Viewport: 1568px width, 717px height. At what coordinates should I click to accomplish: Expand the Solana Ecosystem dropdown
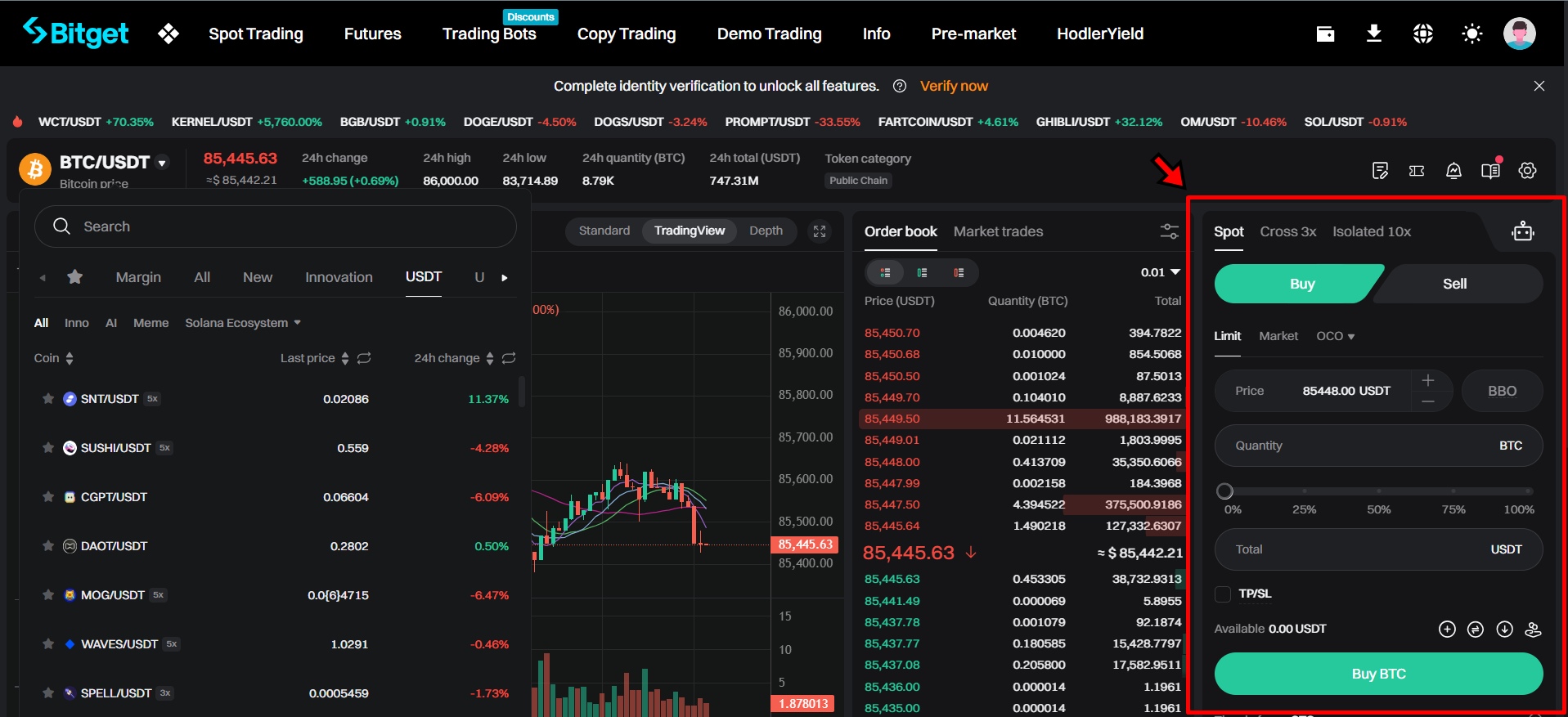point(243,323)
